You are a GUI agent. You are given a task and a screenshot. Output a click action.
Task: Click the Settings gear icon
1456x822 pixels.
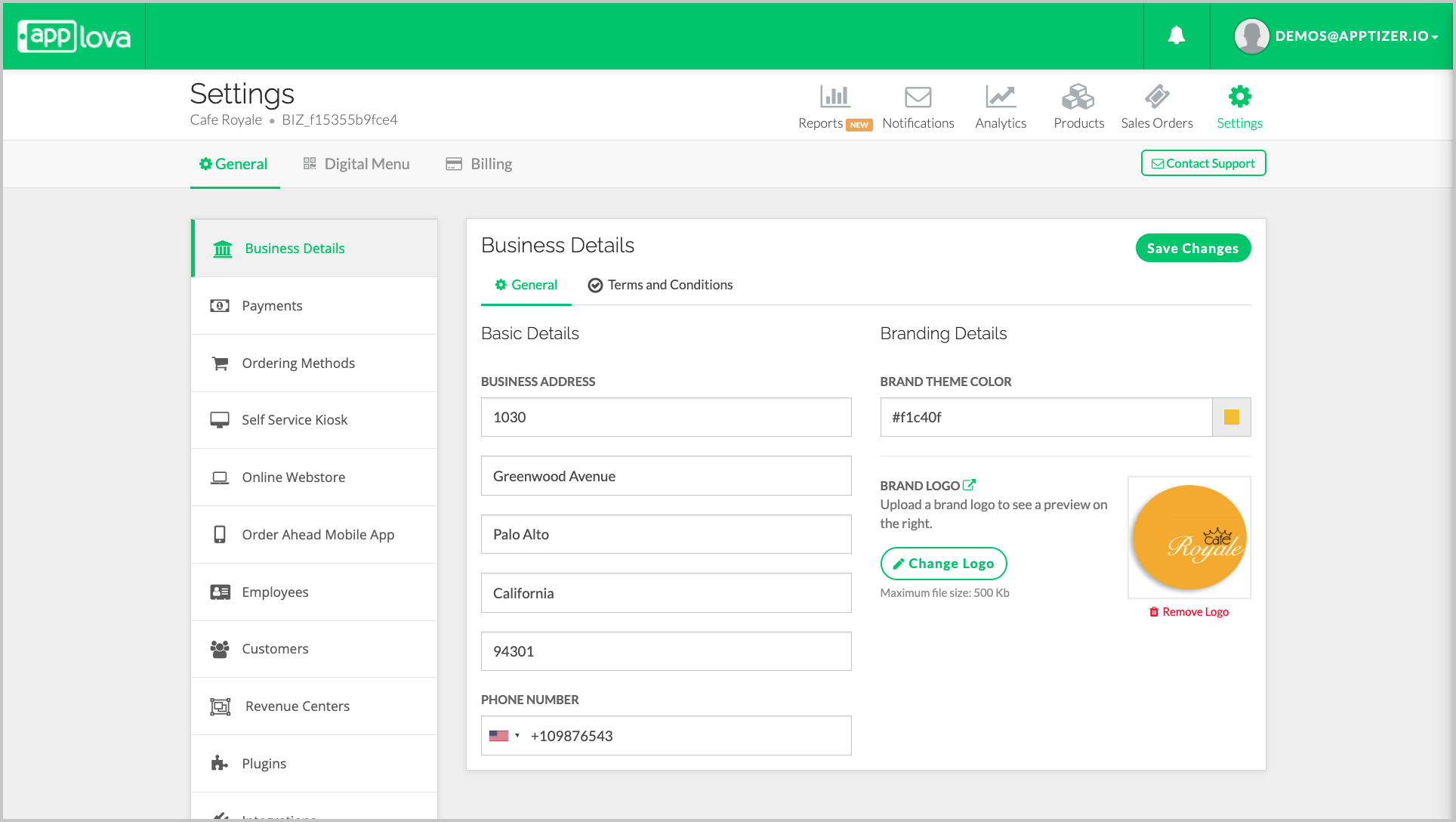[1239, 97]
